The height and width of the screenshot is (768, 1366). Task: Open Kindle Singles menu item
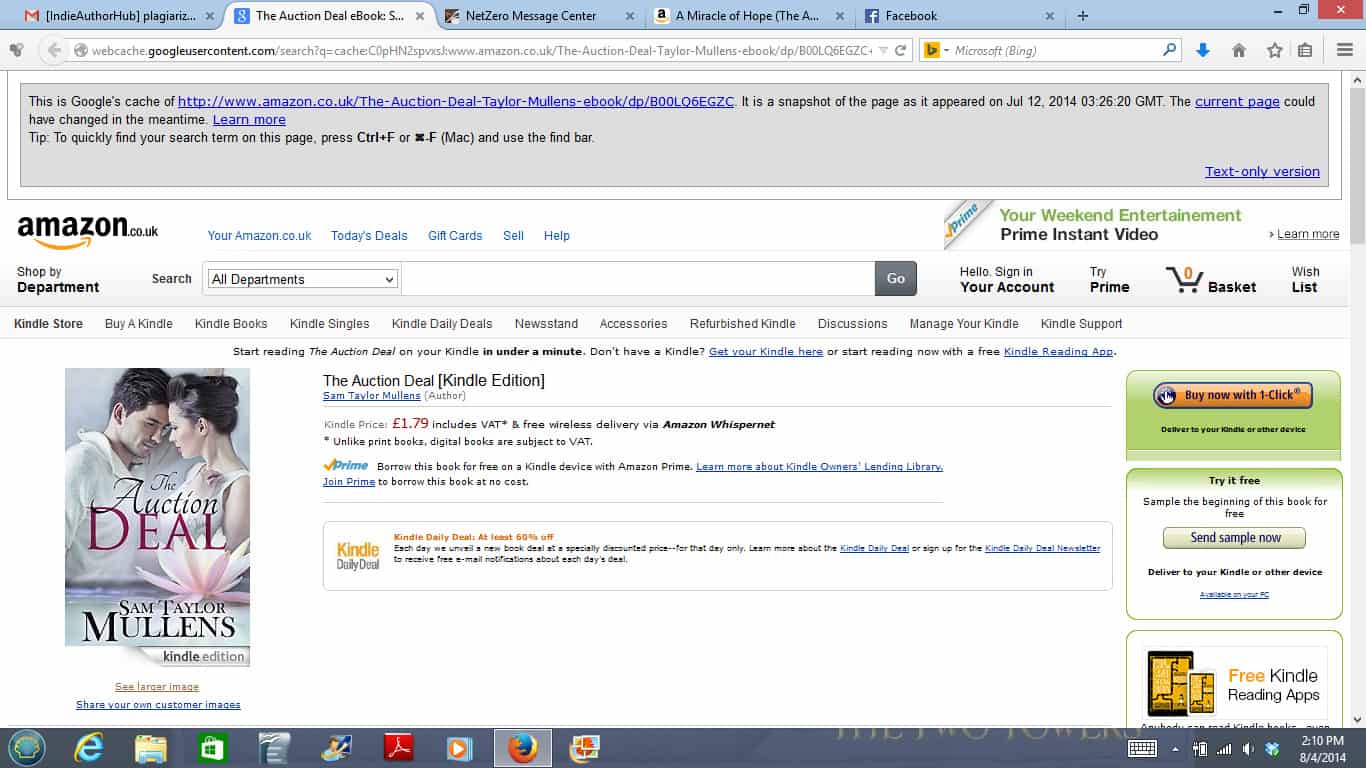tap(330, 323)
